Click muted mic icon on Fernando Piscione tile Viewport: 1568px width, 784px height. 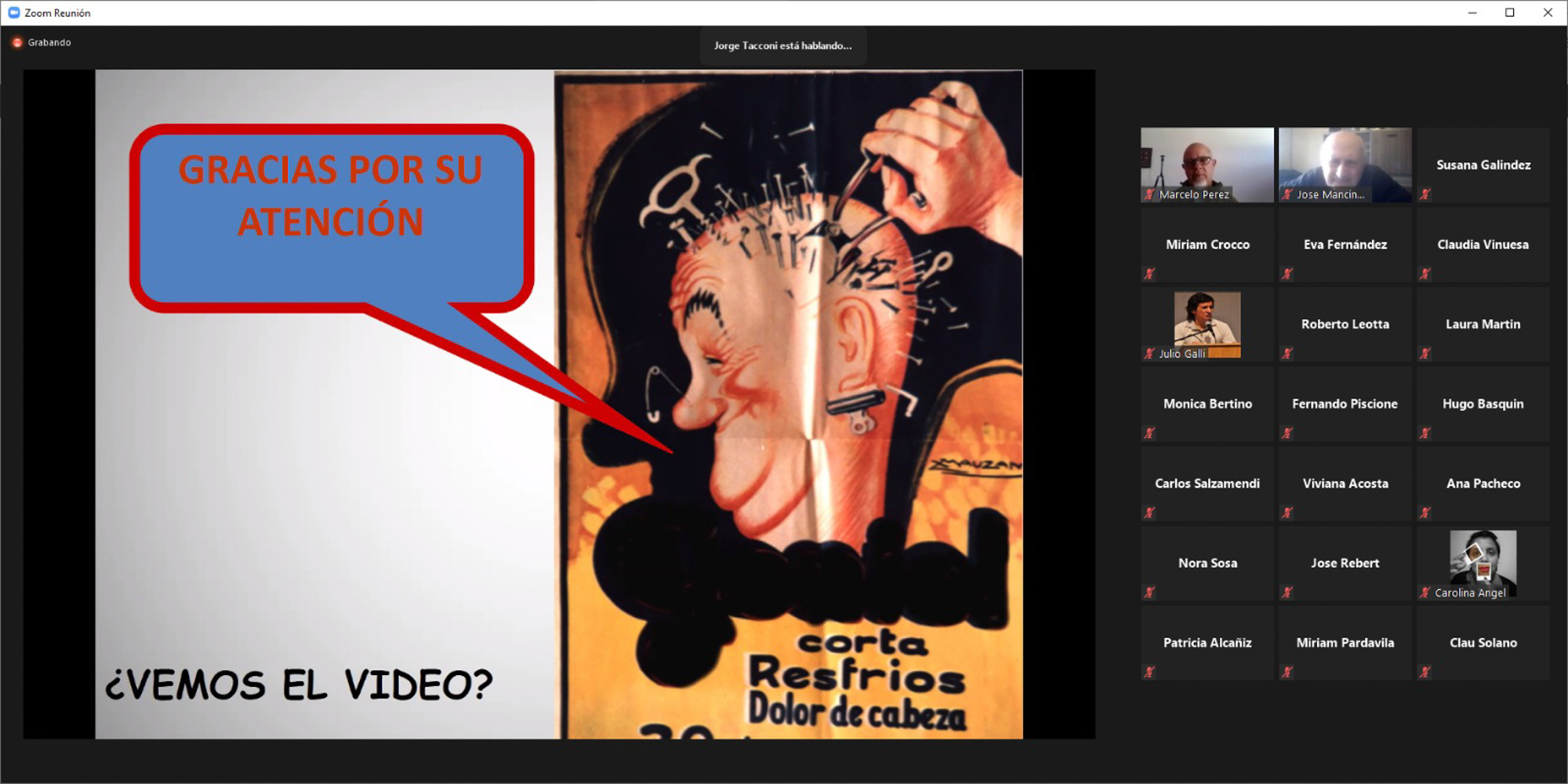tap(1287, 433)
